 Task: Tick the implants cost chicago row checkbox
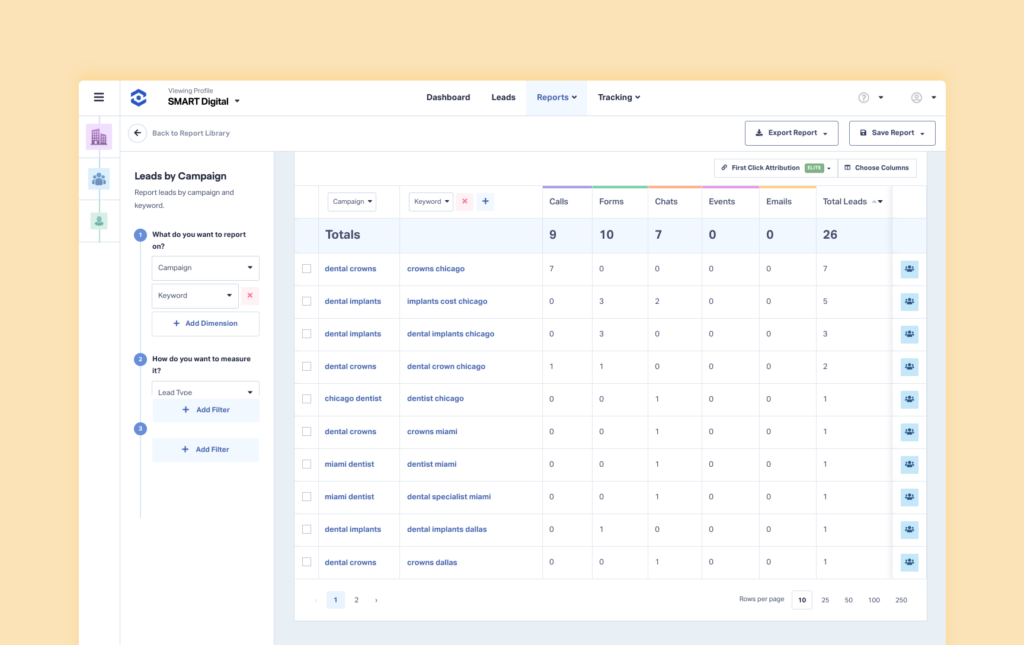pyautogui.click(x=306, y=301)
